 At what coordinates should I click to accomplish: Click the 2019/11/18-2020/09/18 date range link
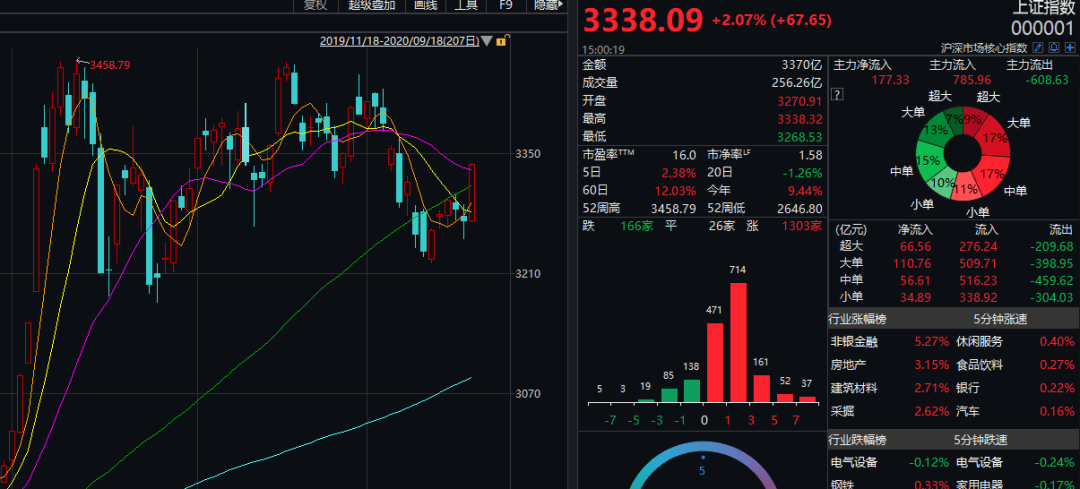(x=399, y=41)
